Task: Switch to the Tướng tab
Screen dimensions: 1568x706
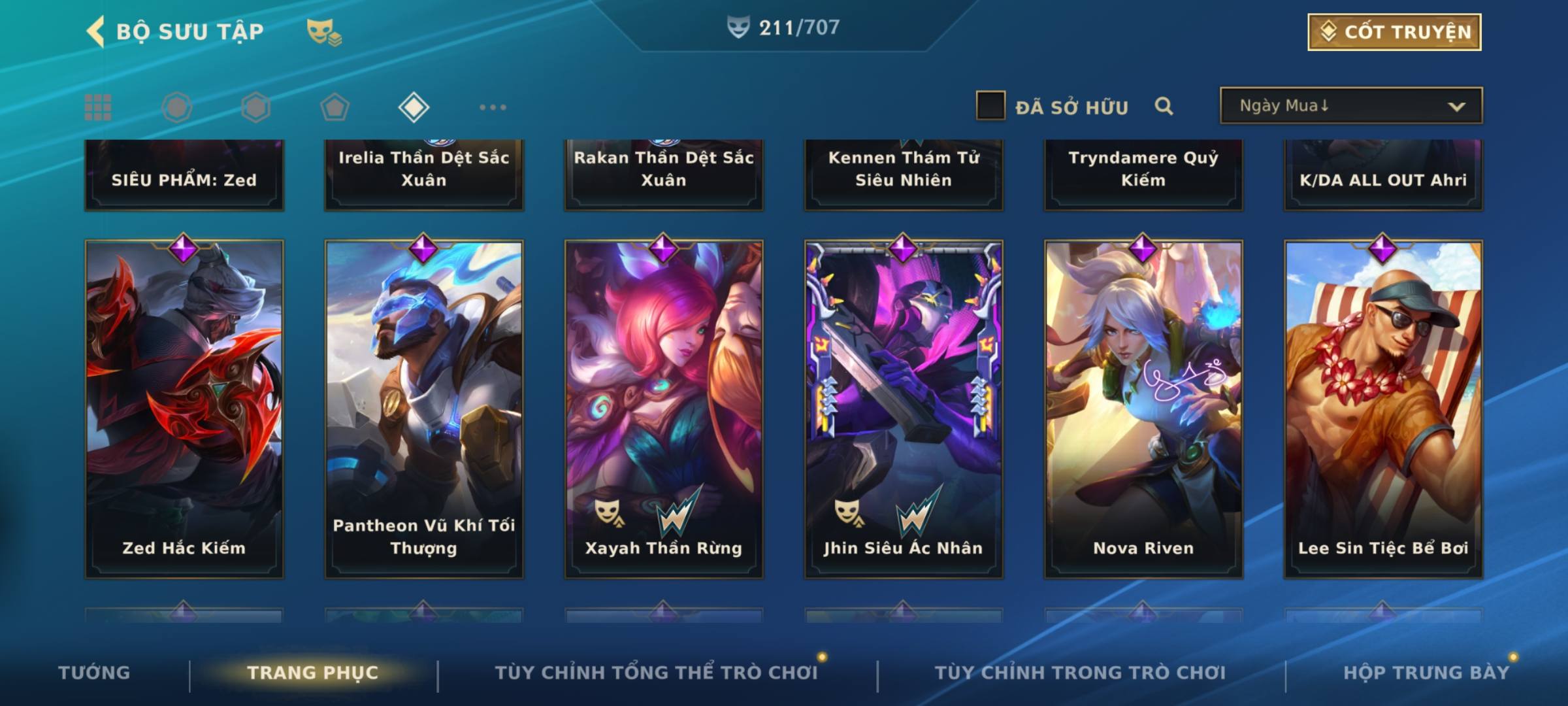Action: 94,673
